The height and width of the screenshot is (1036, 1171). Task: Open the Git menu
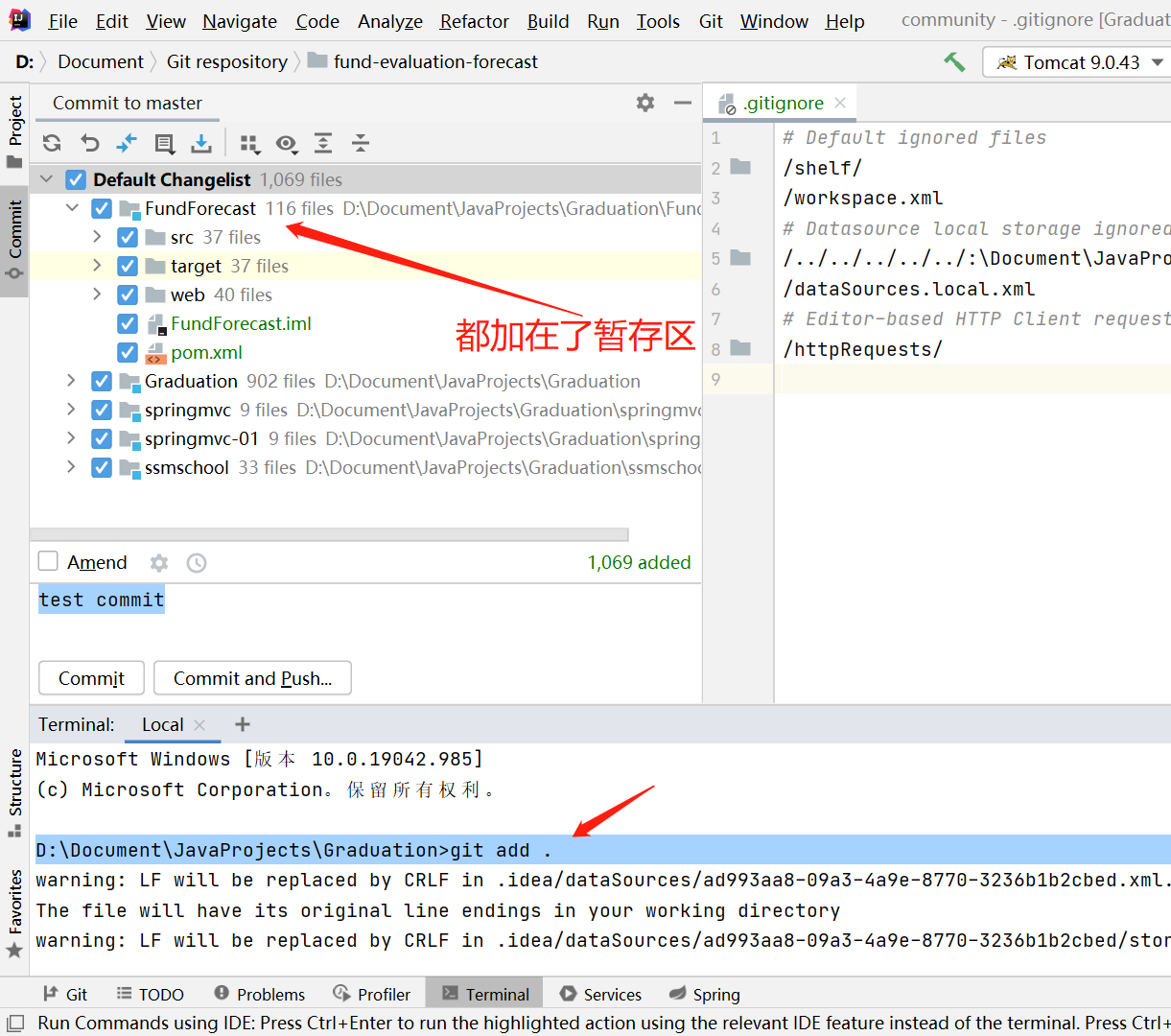click(x=711, y=21)
